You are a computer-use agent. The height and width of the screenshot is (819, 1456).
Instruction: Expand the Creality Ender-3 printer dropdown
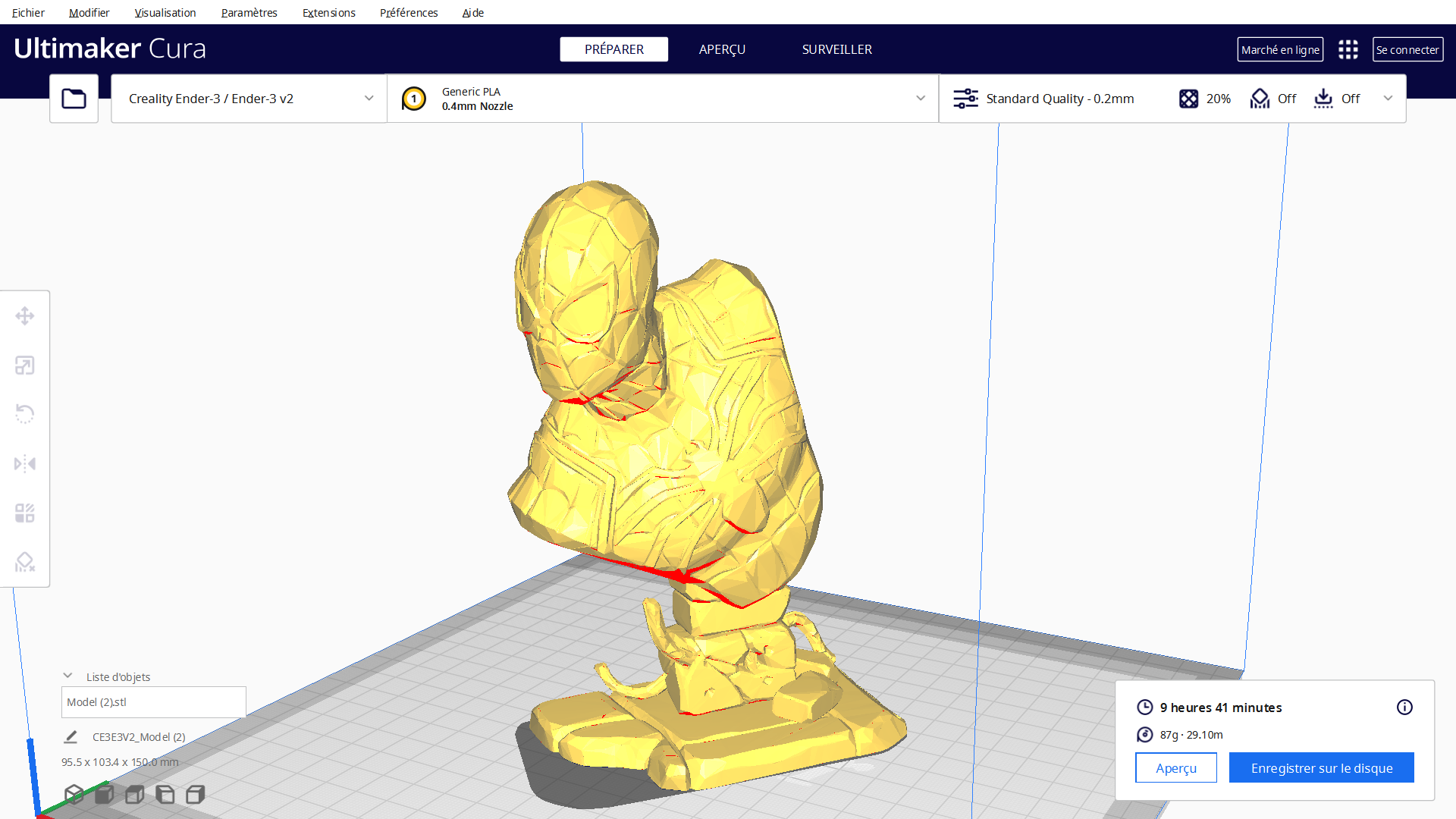(249, 99)
